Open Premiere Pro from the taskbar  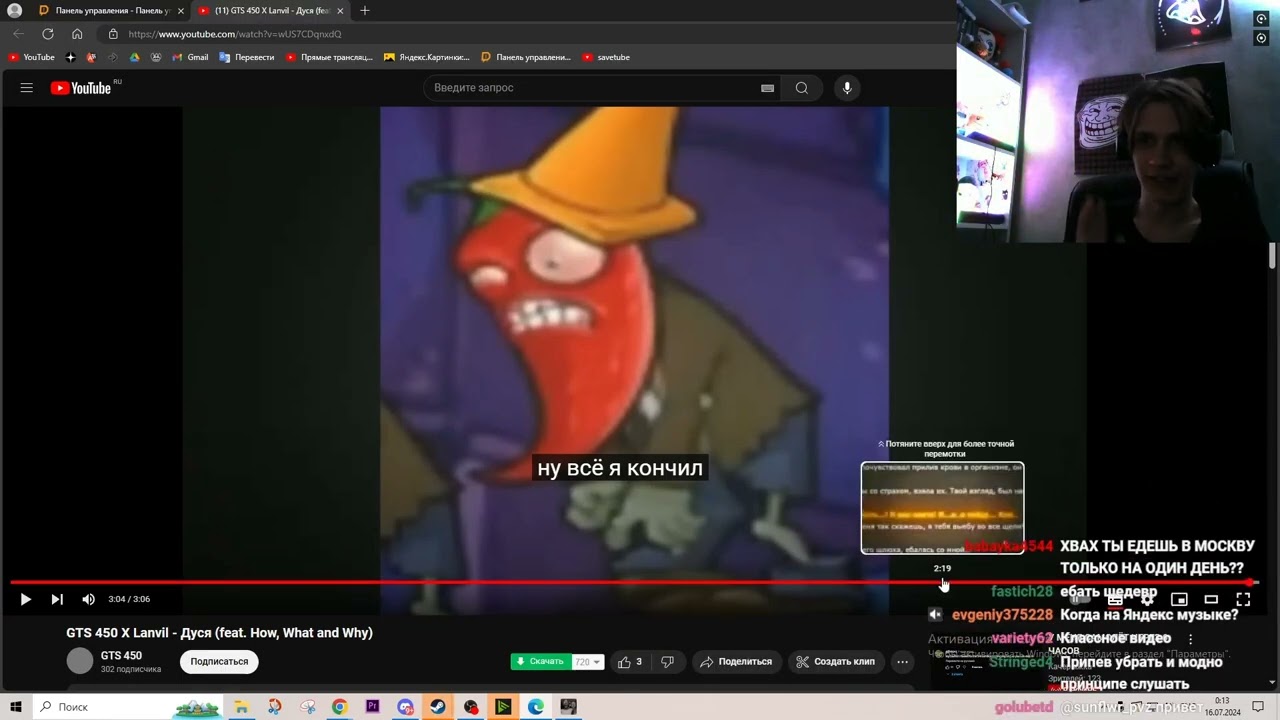373,707
